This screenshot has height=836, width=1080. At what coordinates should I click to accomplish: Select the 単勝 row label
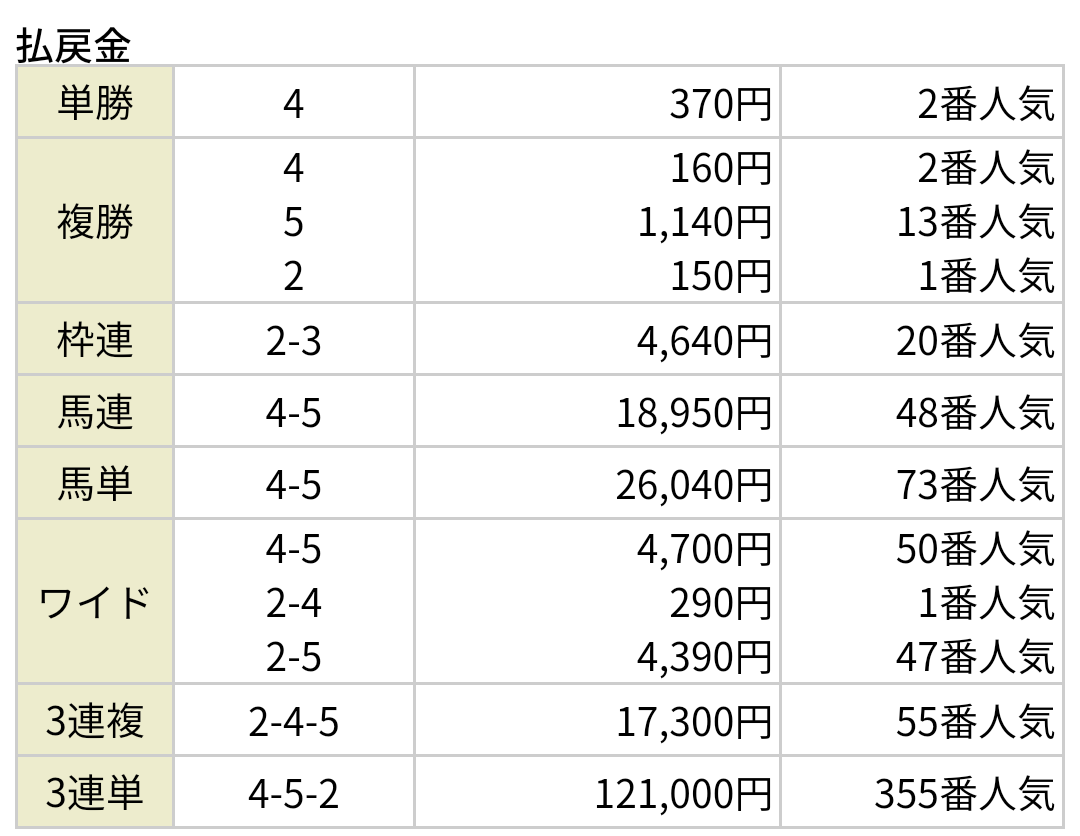point(95,103)
